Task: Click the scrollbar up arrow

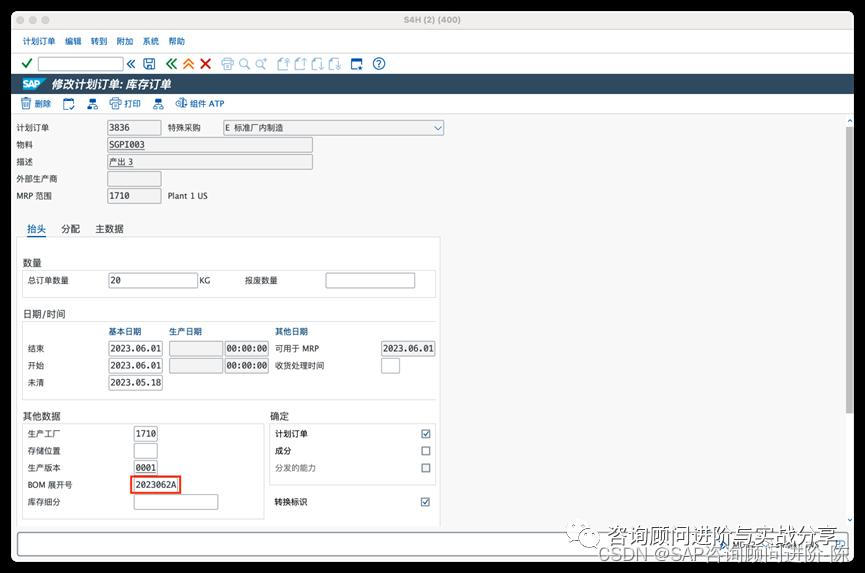Action: pyautogui.click(x=850, y=121)
